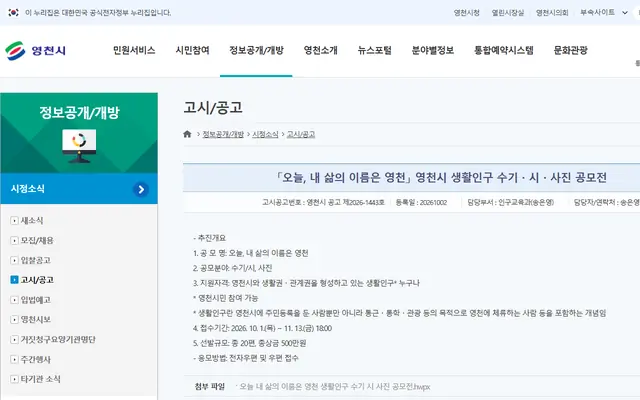Select 입법예고 in the sidebar
Viewport: 640px width, 400px height.
pyautogui.click(x=36, y=300)
